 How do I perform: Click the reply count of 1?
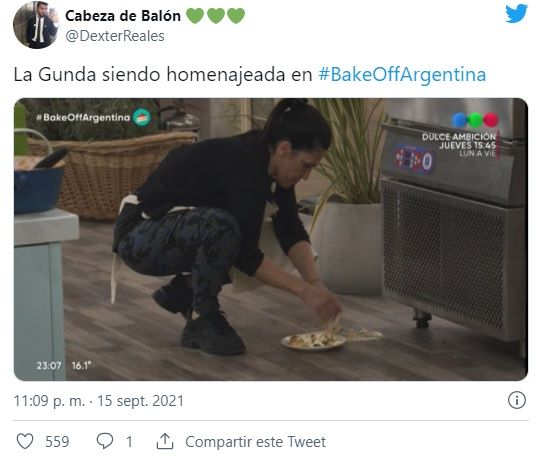click(x=129, y=442)
